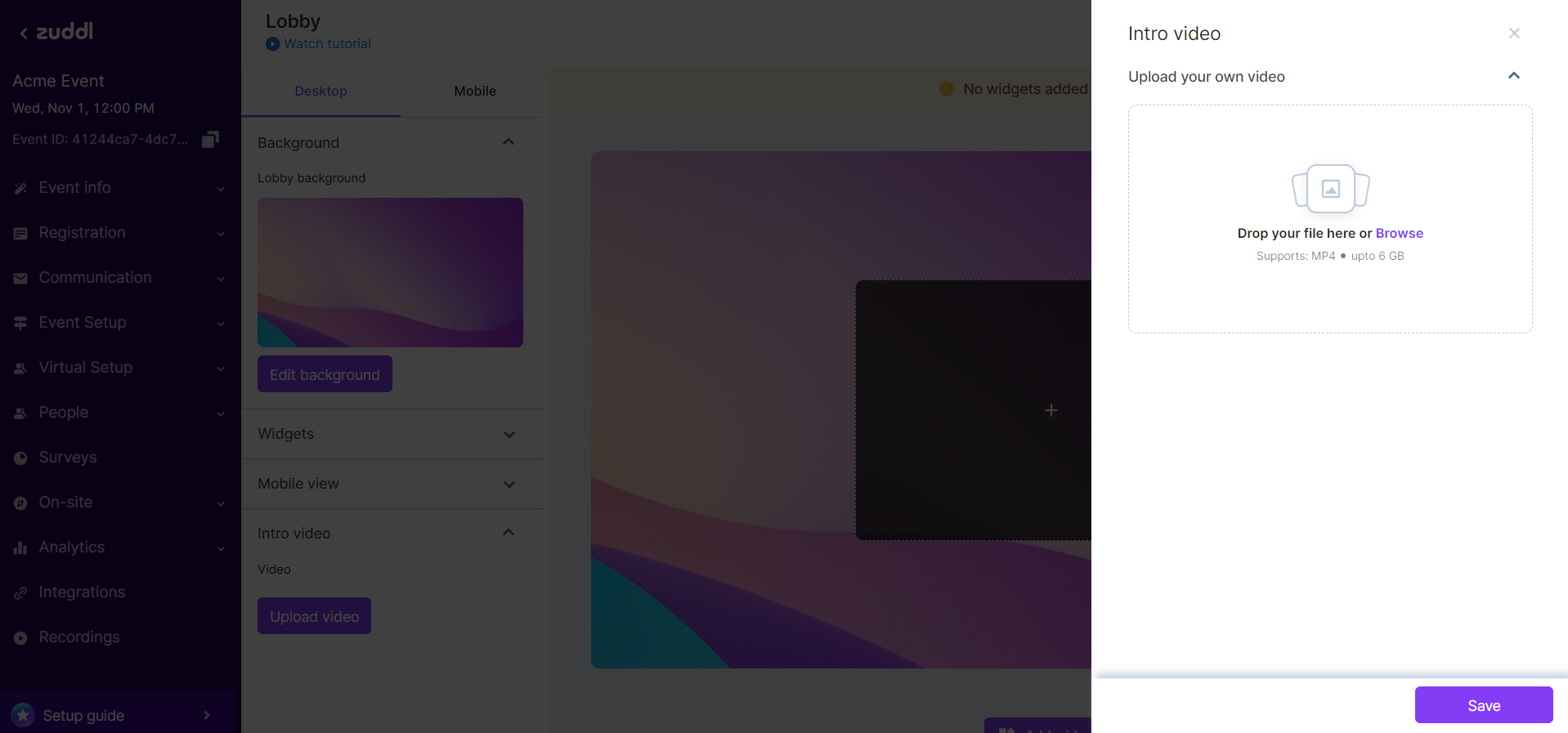Click the image upload icon in drop zone
1568x733 pixels.
click(1331, 189)
